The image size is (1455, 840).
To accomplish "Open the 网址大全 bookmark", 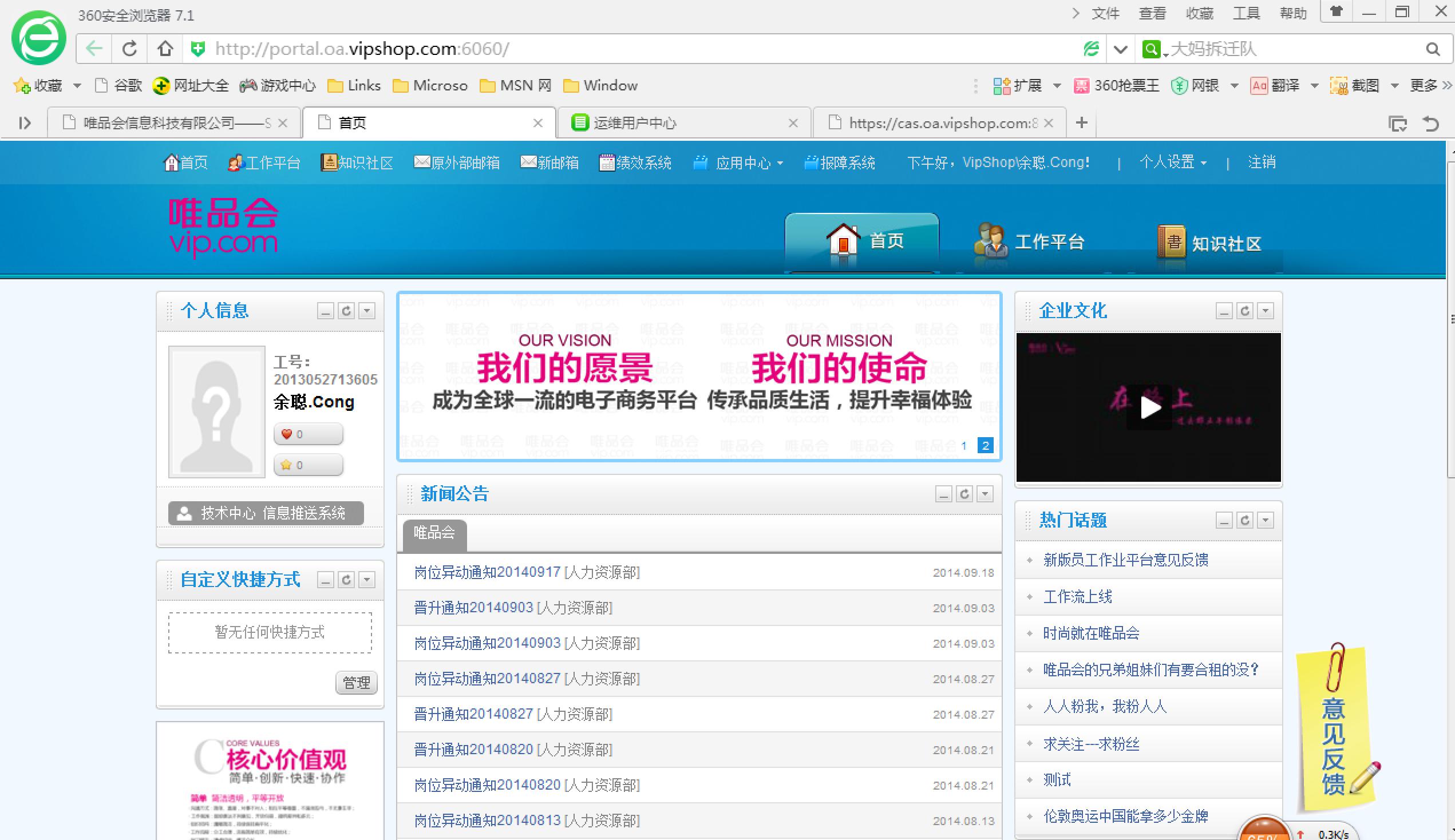I will point(191,85).
